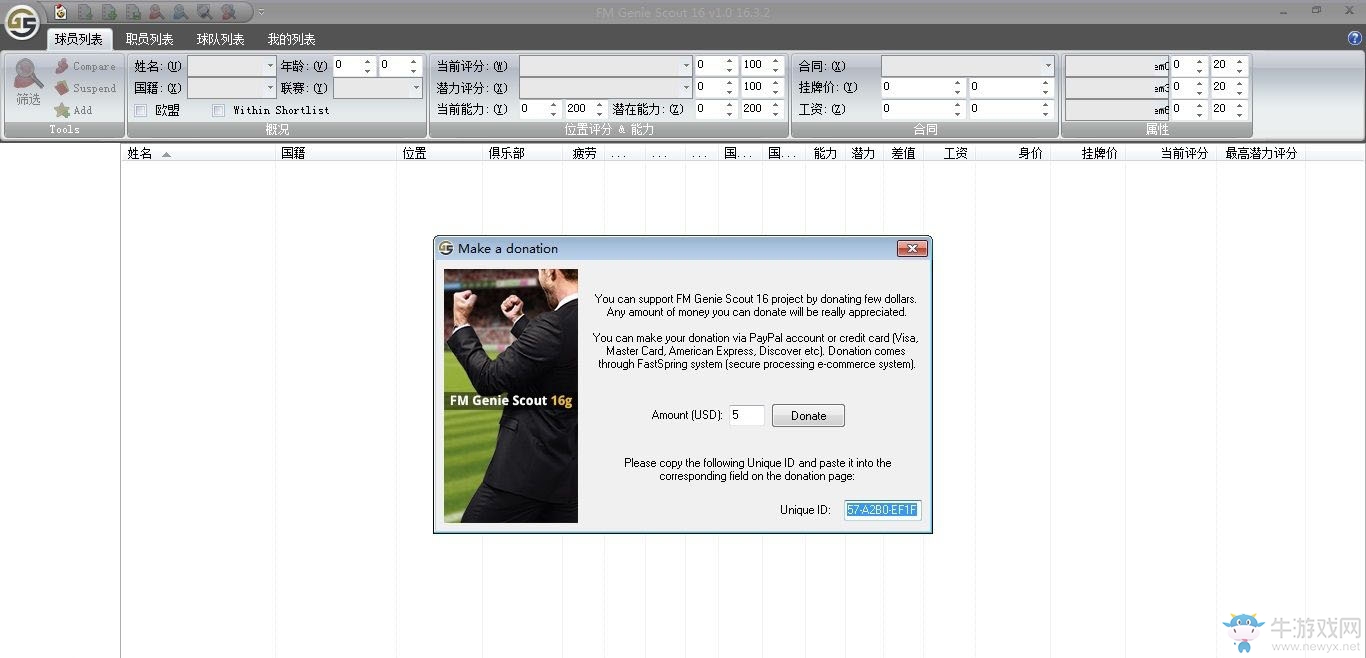This screenshot has width=1366, height=658.
Task: Open the help question mark icon
Action: click(1354, 38)
